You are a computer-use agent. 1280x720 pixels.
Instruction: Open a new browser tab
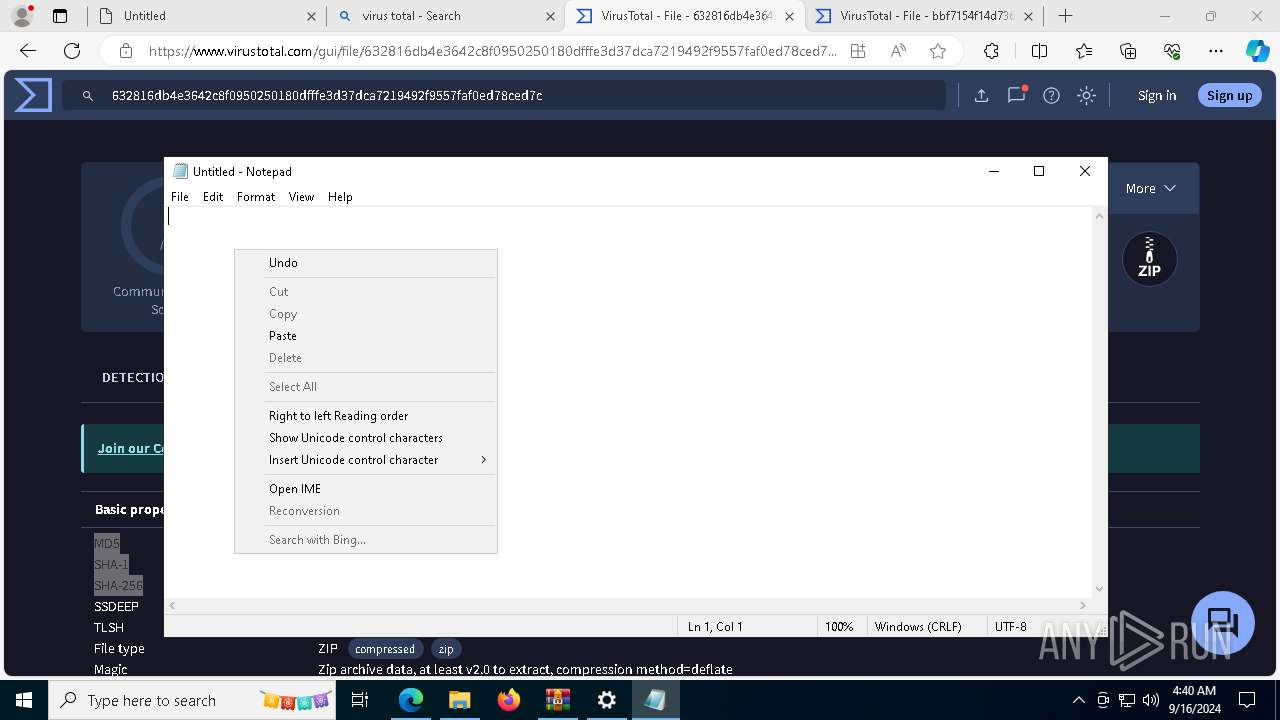(1066, 15)
